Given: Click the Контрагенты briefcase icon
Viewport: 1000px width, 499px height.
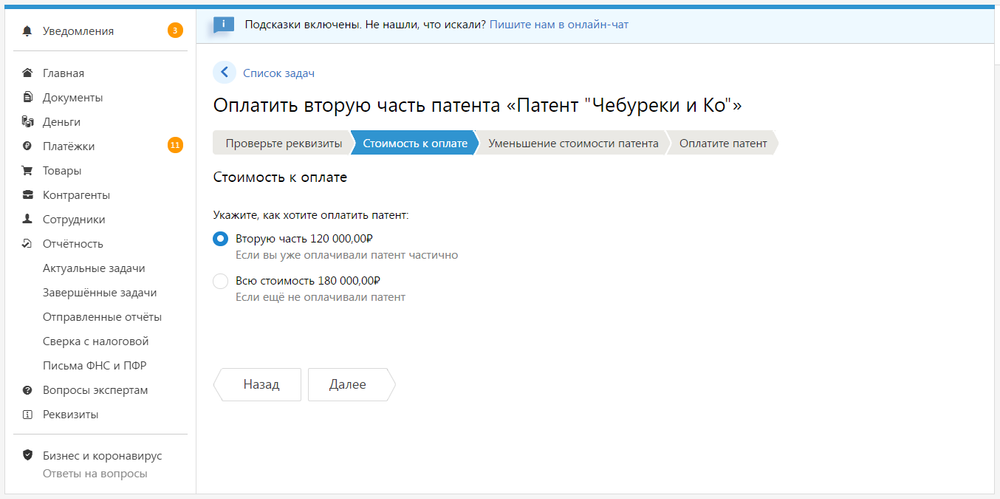Looking at the screenshot, I should click(27, 195).
